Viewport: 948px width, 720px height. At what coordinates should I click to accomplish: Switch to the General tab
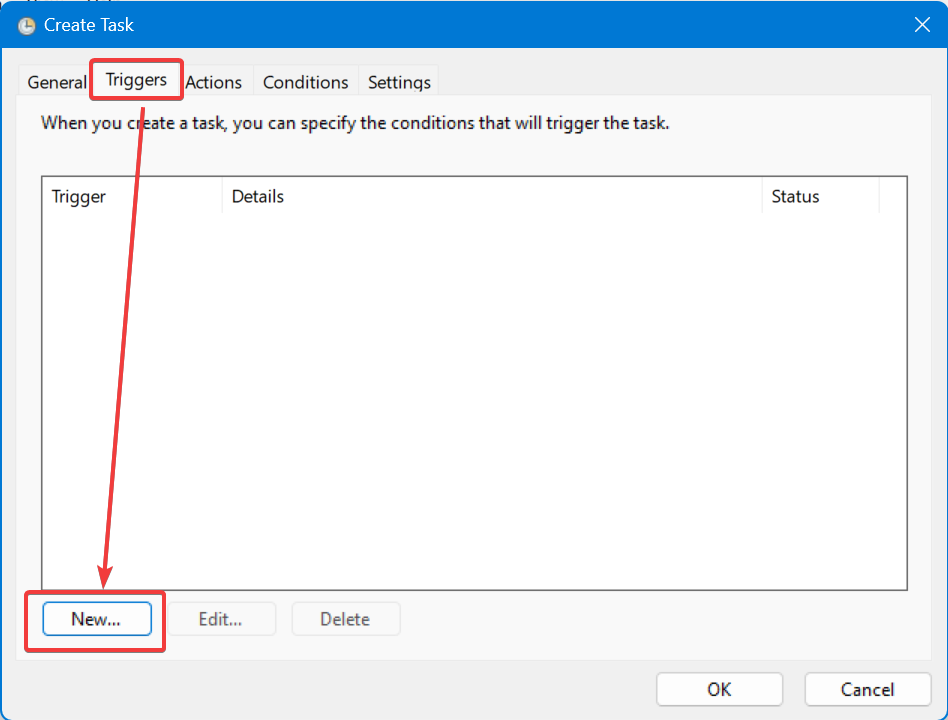(x=55, y=82)
